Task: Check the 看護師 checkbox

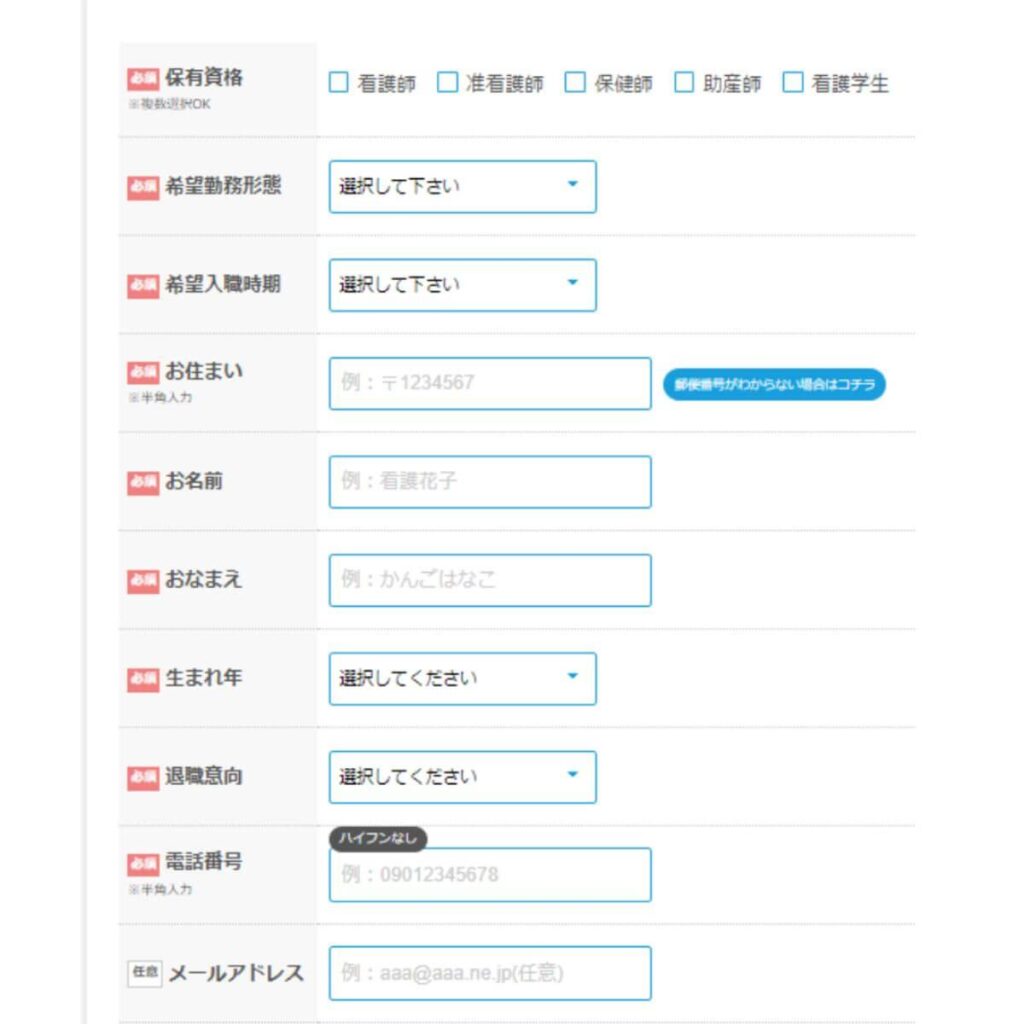Action: [338, 82]
